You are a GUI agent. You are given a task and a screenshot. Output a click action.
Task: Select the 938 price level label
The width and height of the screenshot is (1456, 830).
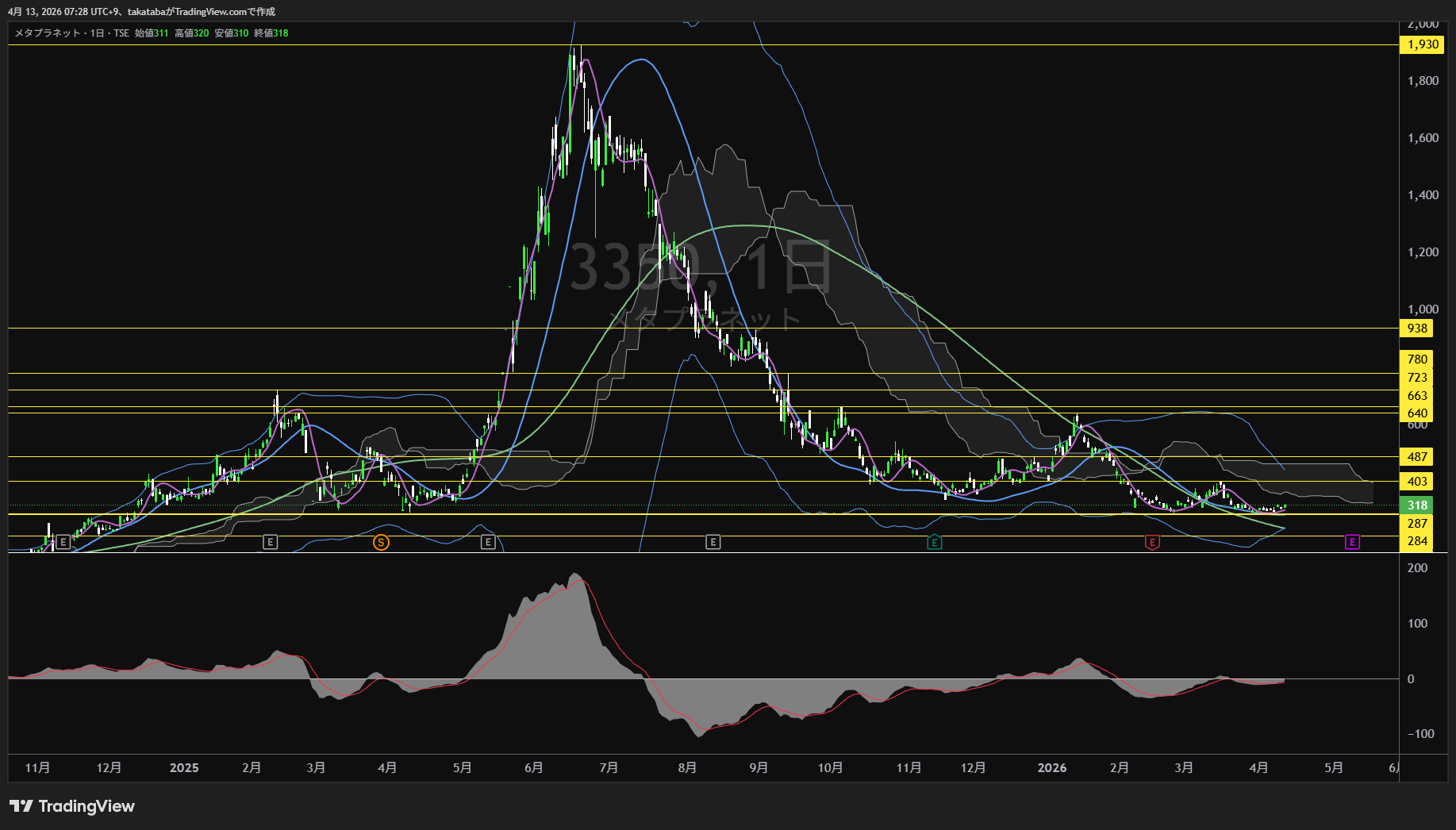point(1417,329)
